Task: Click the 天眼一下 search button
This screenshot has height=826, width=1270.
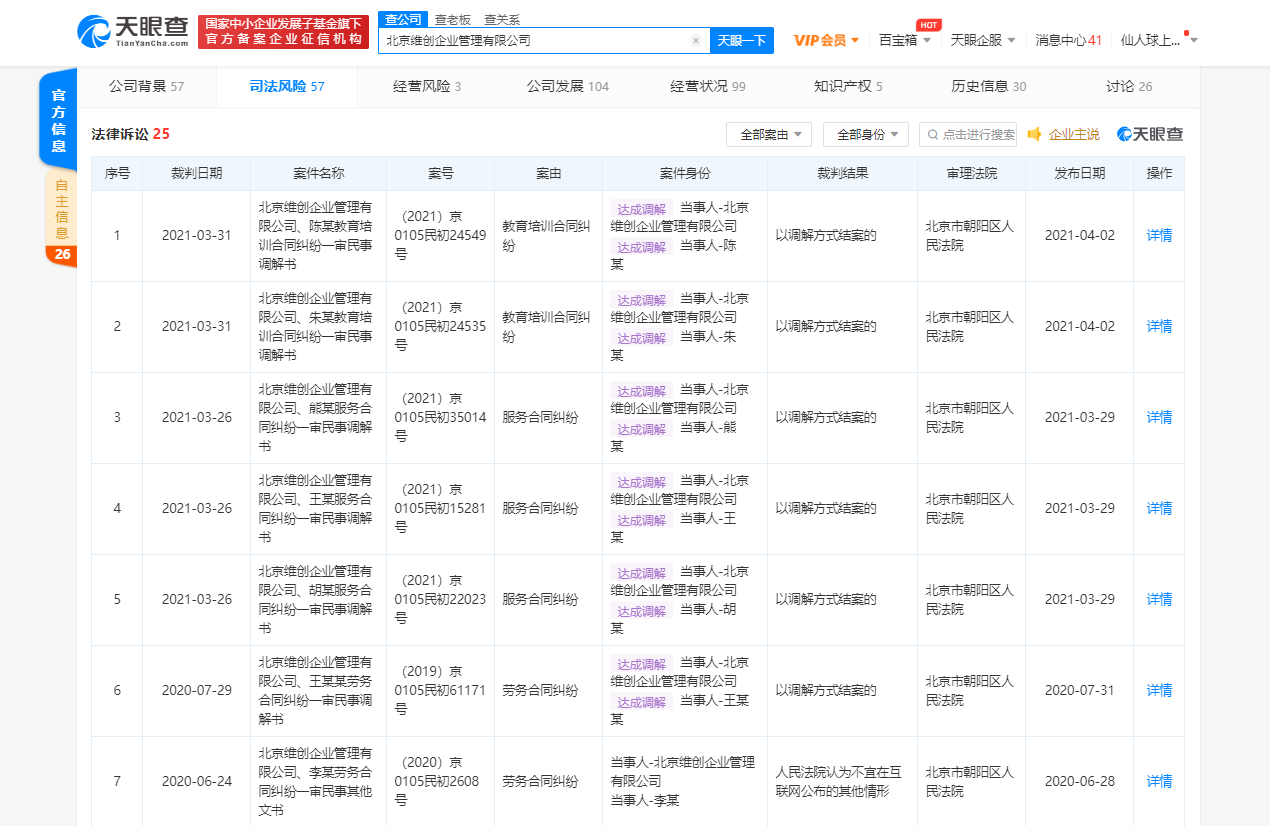Action: tap(742, 41)
